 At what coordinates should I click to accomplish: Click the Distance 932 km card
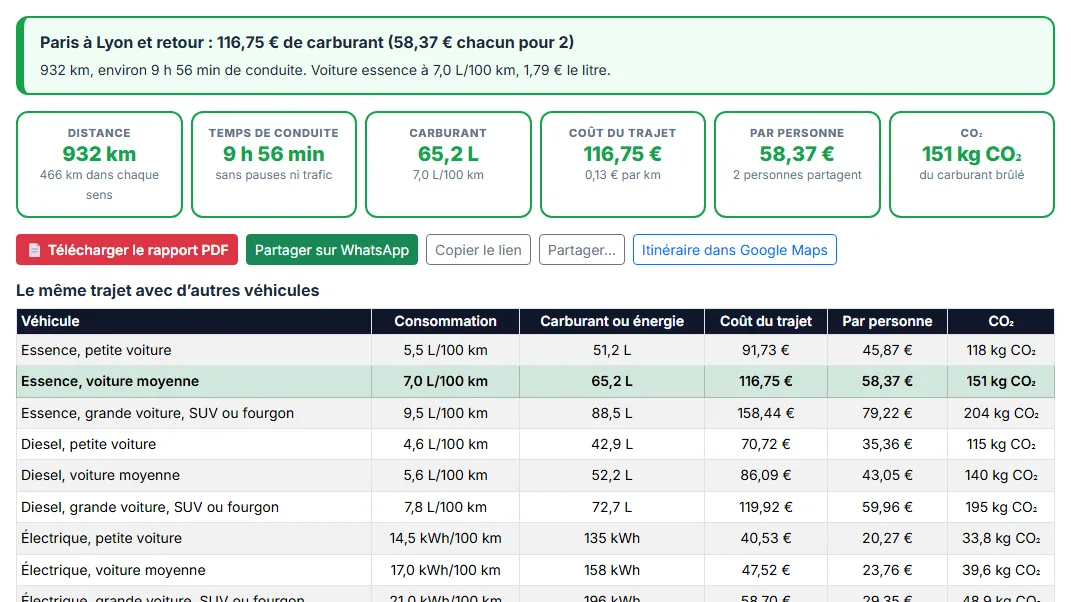99,165
